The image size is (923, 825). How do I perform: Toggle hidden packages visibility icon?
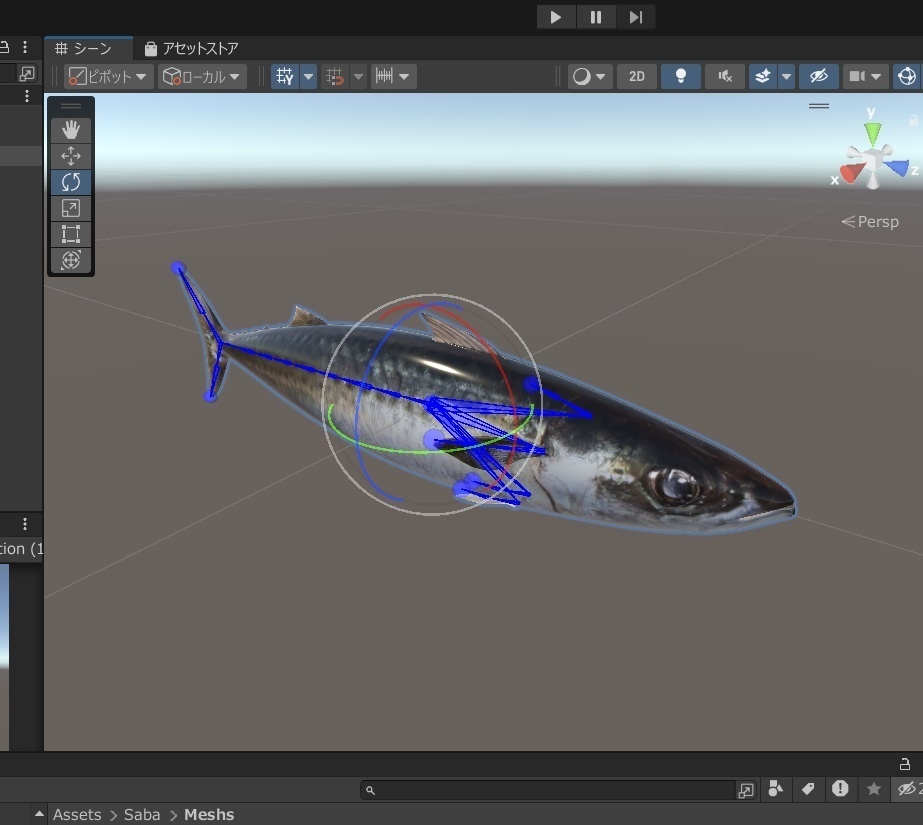tap(909, 789)
